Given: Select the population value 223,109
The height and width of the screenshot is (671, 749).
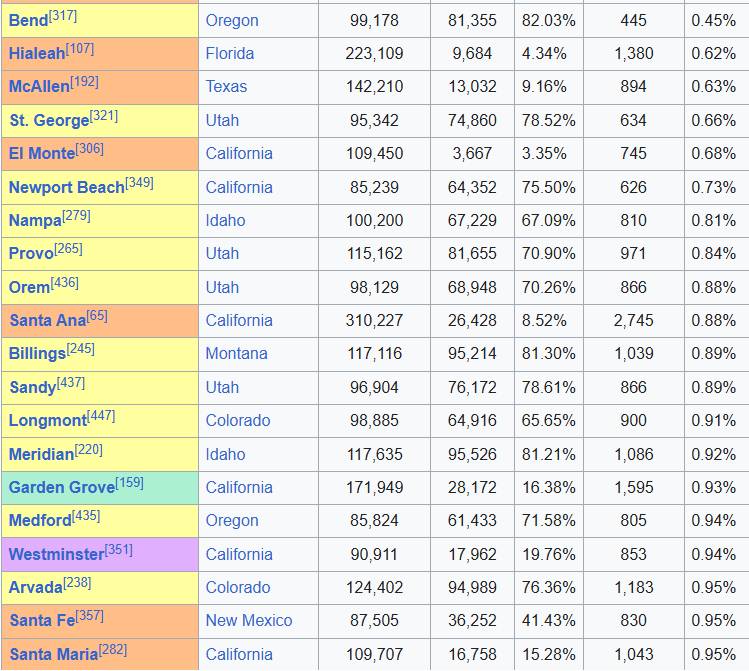Looking at the screenshot, I should pos(374,53).
